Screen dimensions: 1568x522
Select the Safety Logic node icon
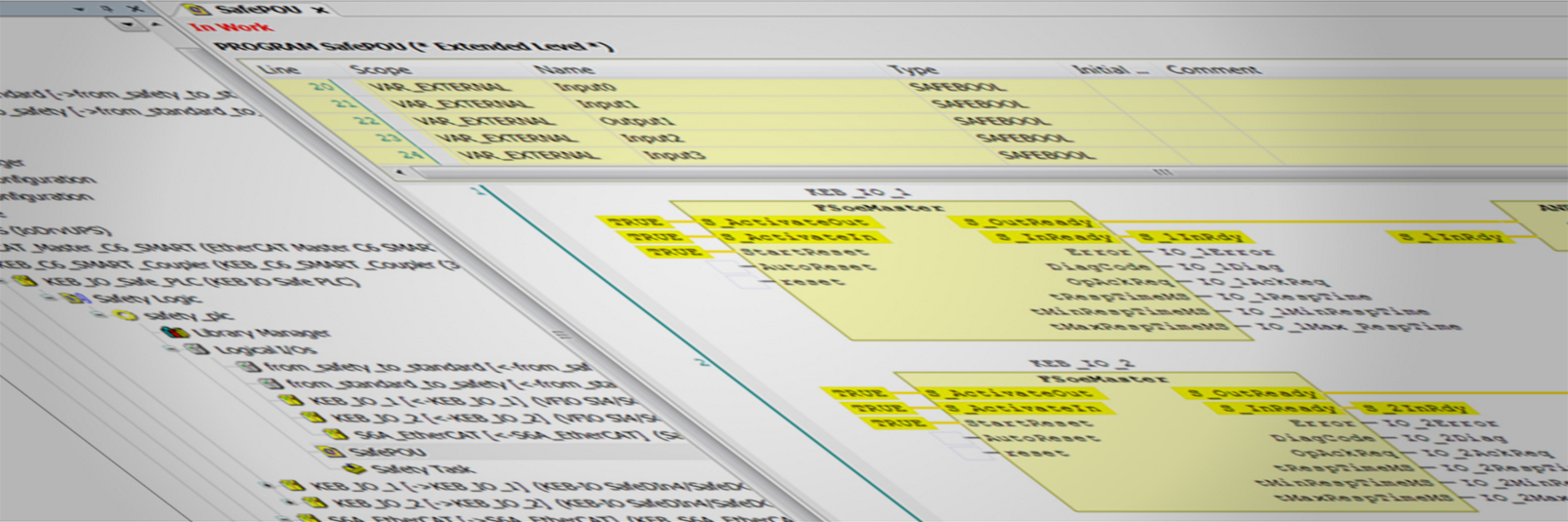76,297
